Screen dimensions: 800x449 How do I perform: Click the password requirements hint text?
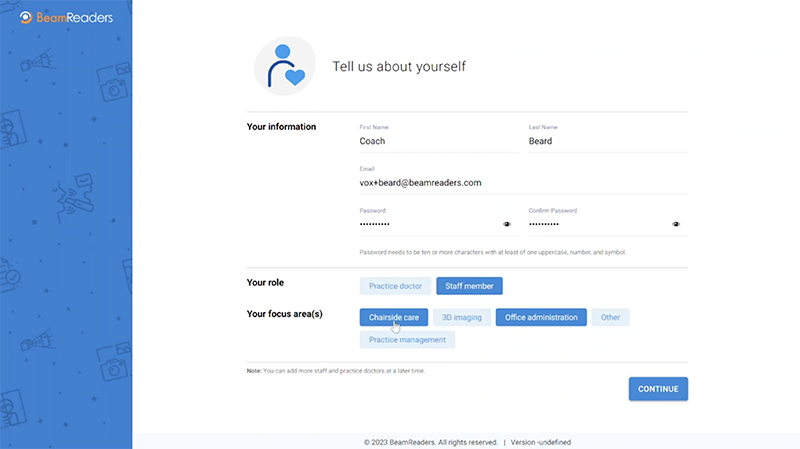[492, 252]
